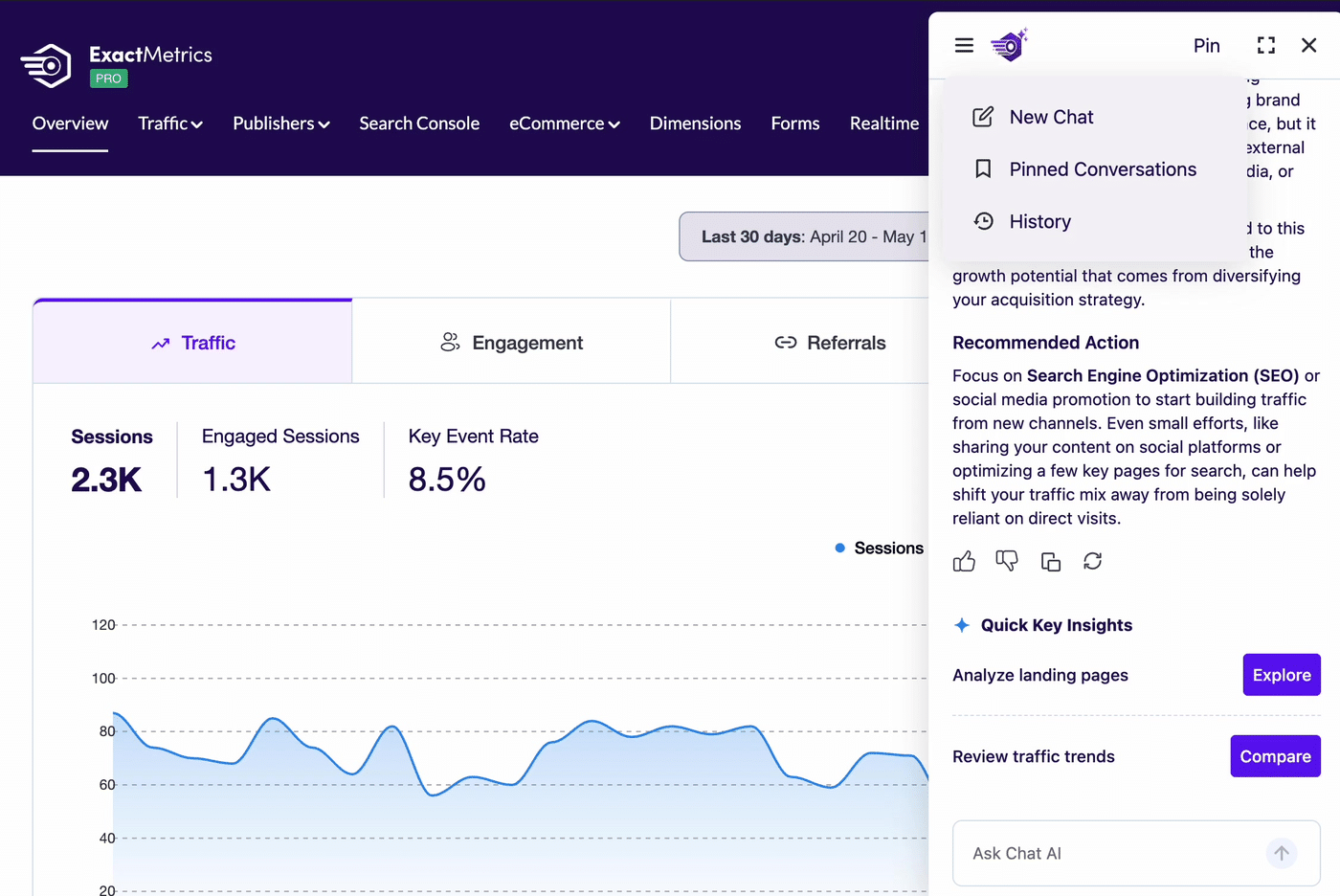Switch to the Engagement tab
This screenshot has height=896, width=1340.
point(511,343)
